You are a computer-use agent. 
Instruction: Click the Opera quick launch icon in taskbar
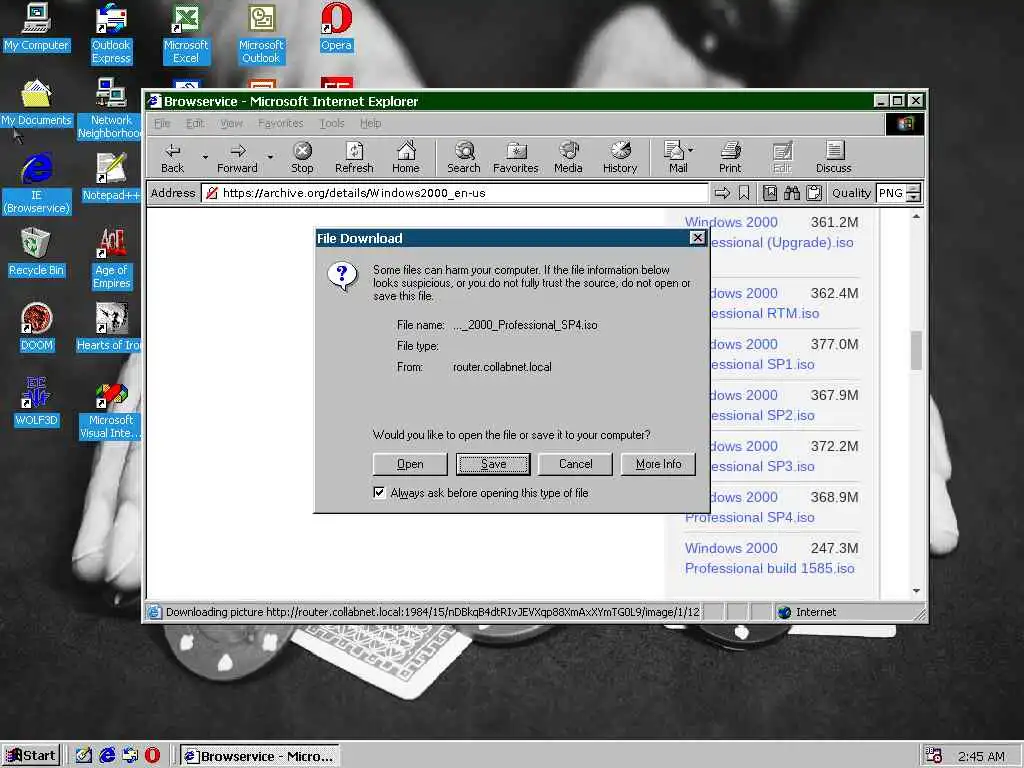pyautogui.click(x=152, y=755)
